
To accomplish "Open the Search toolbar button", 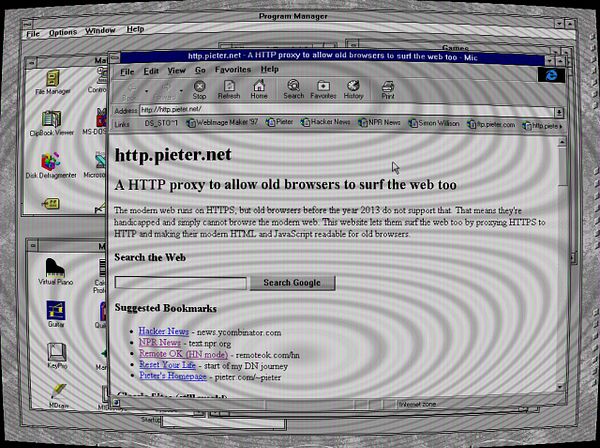I will click(293, 90).
